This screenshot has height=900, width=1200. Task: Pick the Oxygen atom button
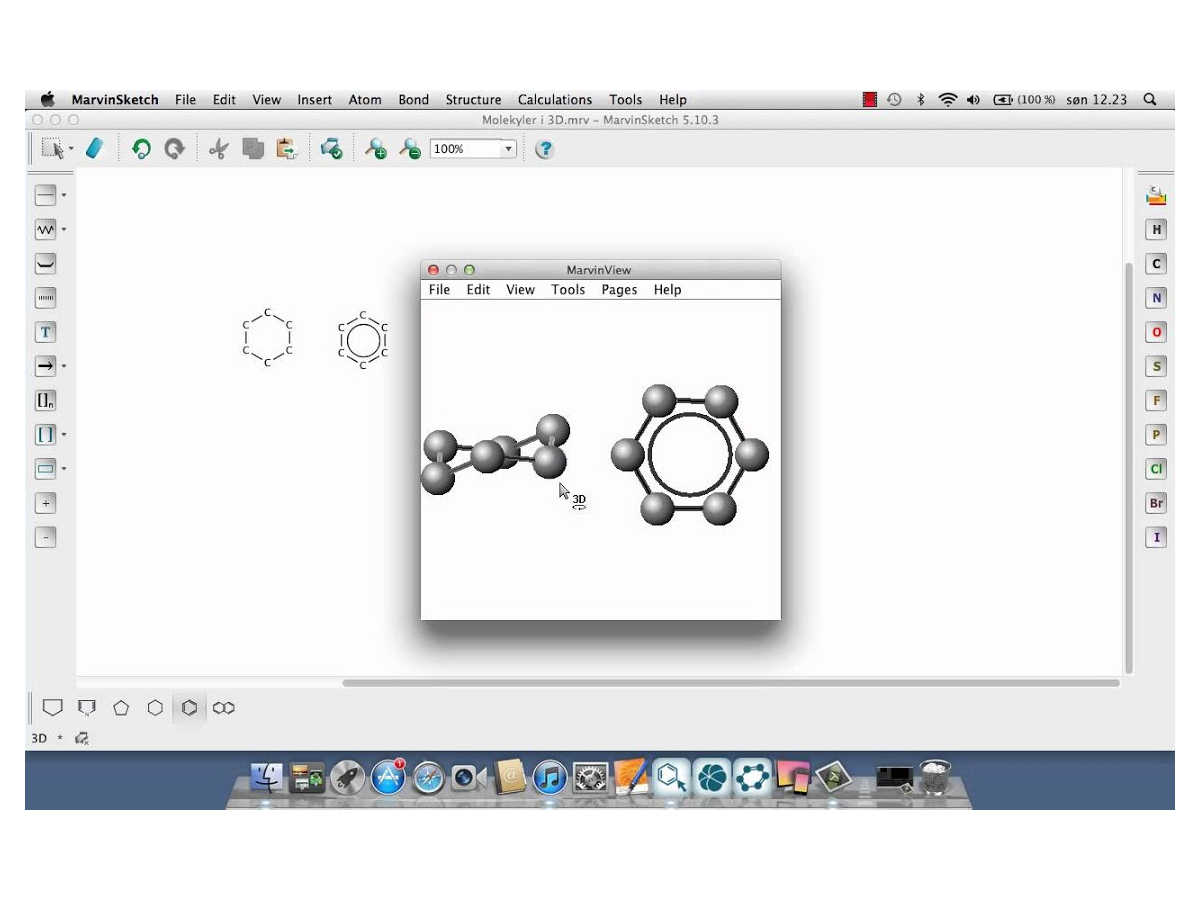[1156, 332]
